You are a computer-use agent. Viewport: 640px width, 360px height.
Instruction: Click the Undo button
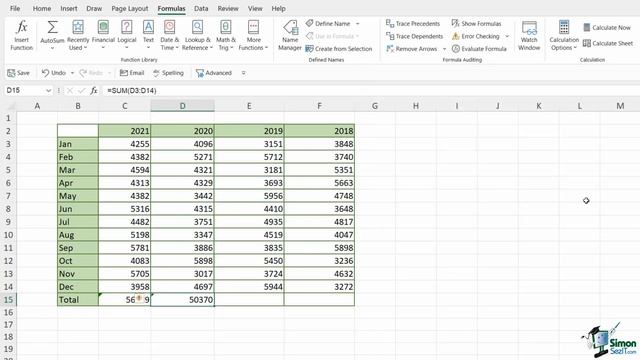tap(54, 73)
